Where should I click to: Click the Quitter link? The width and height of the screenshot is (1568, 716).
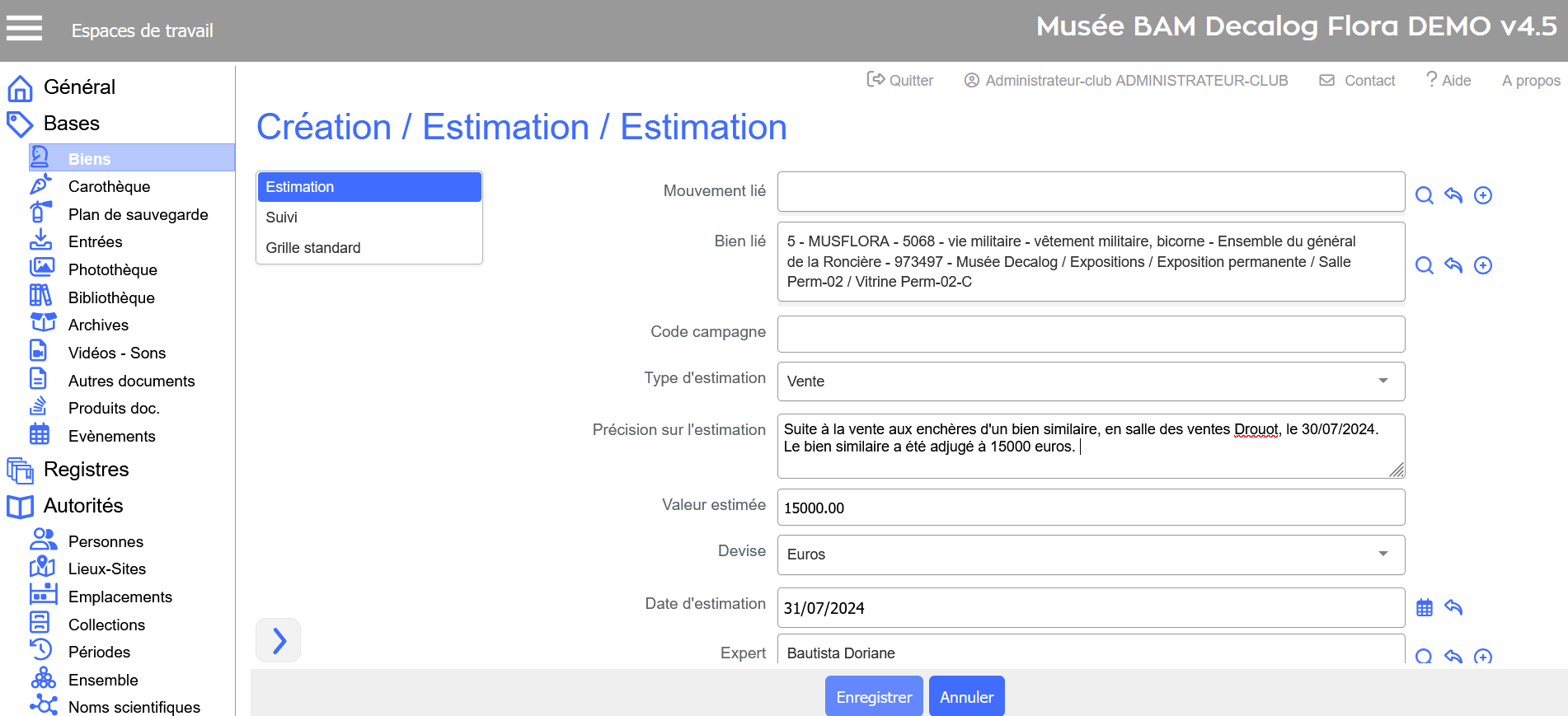(900, 80)
